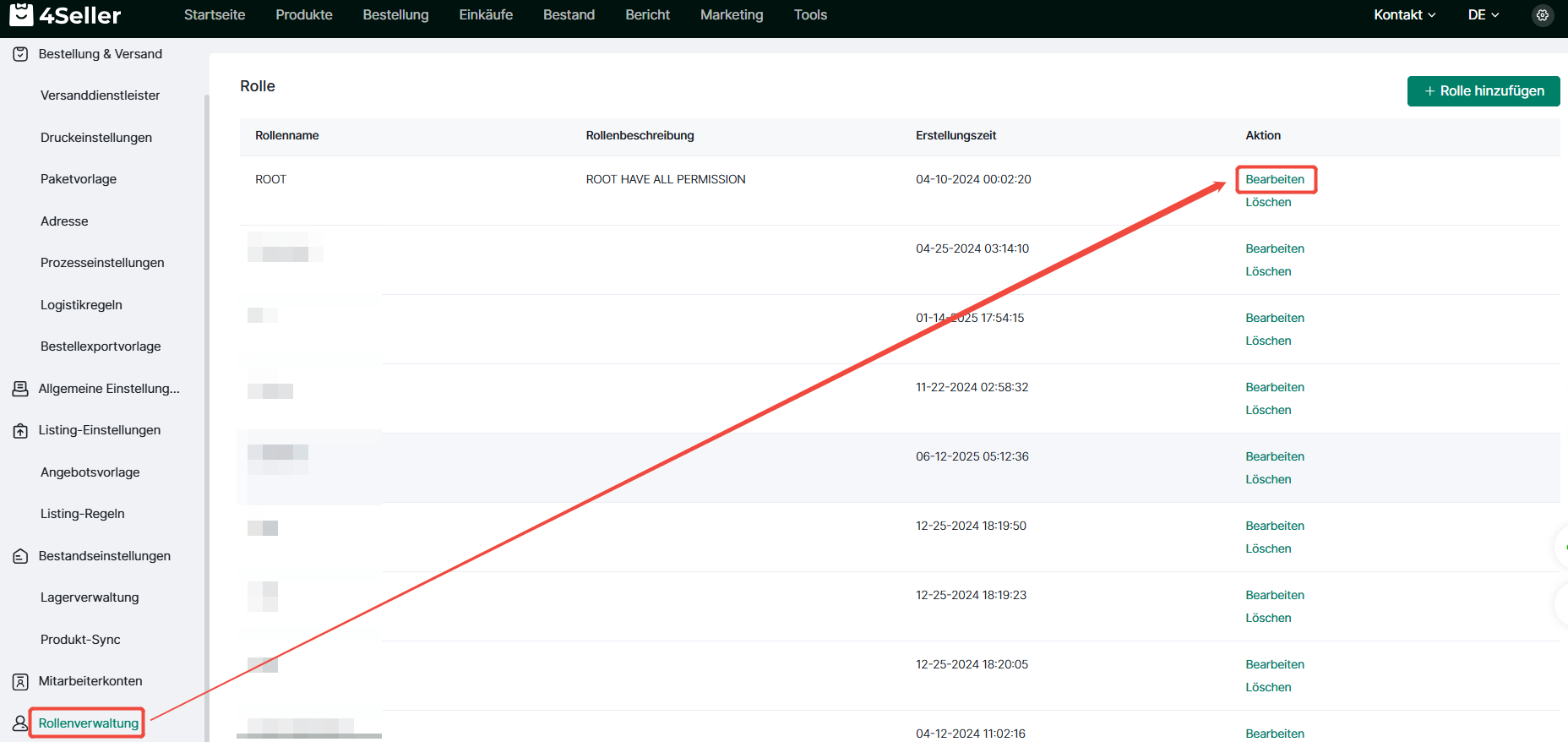Screen dimensions: 1568x742
Task: Open Versanddienstleister in the sidebar
Action: point(100,95)
